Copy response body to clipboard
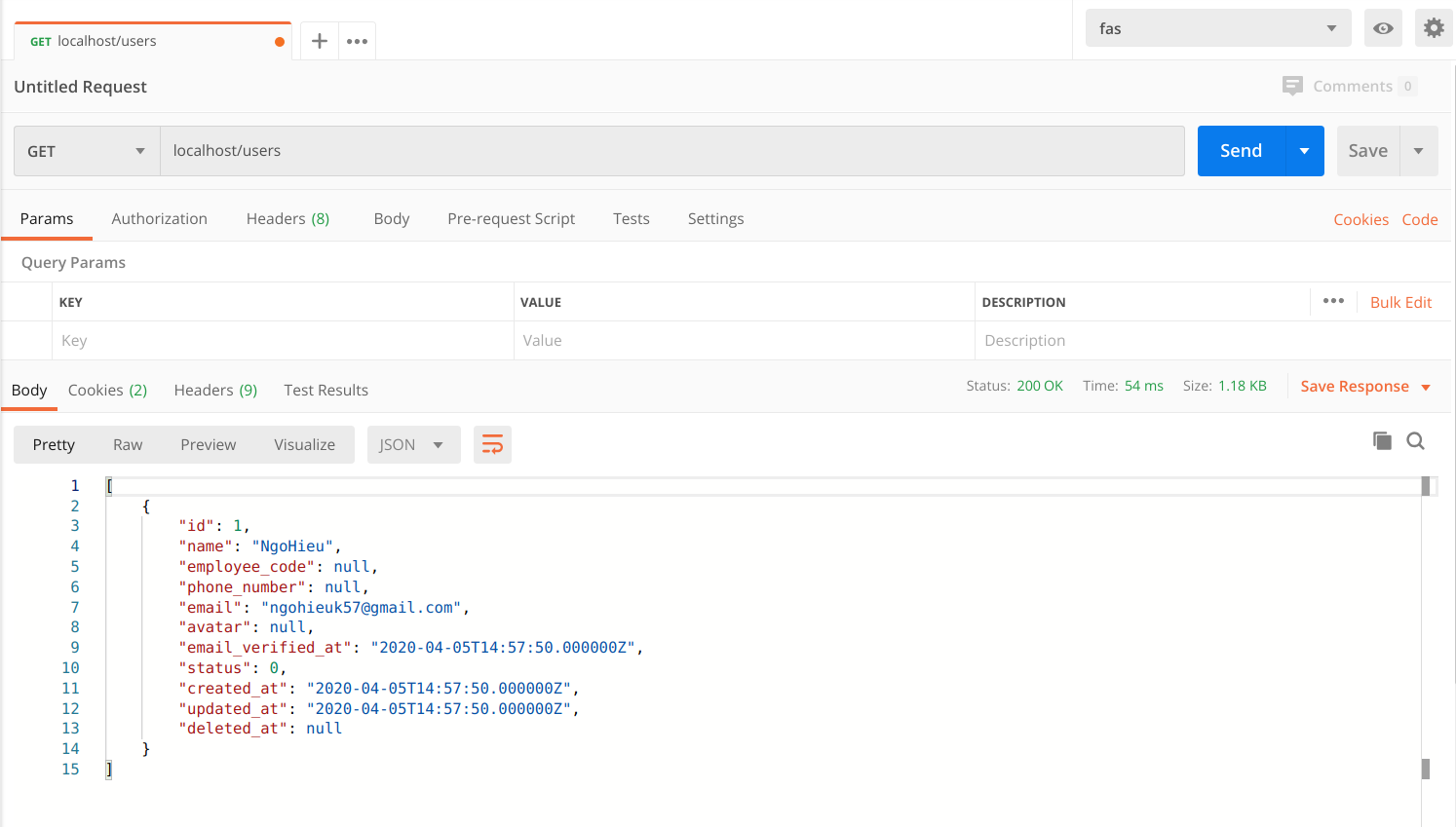The height and width of the screenshot is (827, 1456). coord(1382,441)
